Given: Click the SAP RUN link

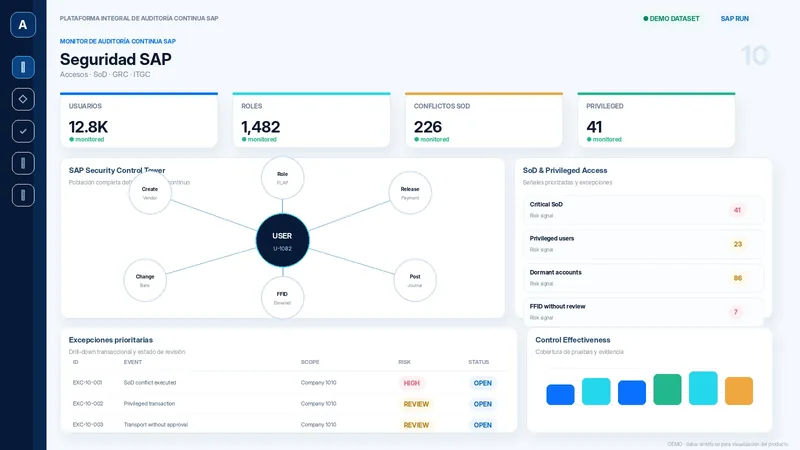Looking at the screenshot, I should (x=735, y=18).
